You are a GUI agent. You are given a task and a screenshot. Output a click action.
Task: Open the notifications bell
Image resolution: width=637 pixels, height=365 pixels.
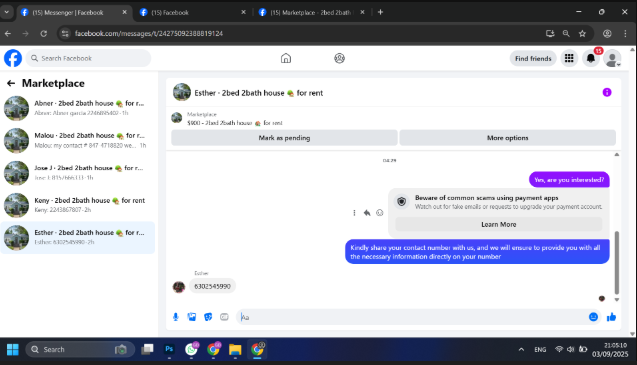click(x=591, y=59)
